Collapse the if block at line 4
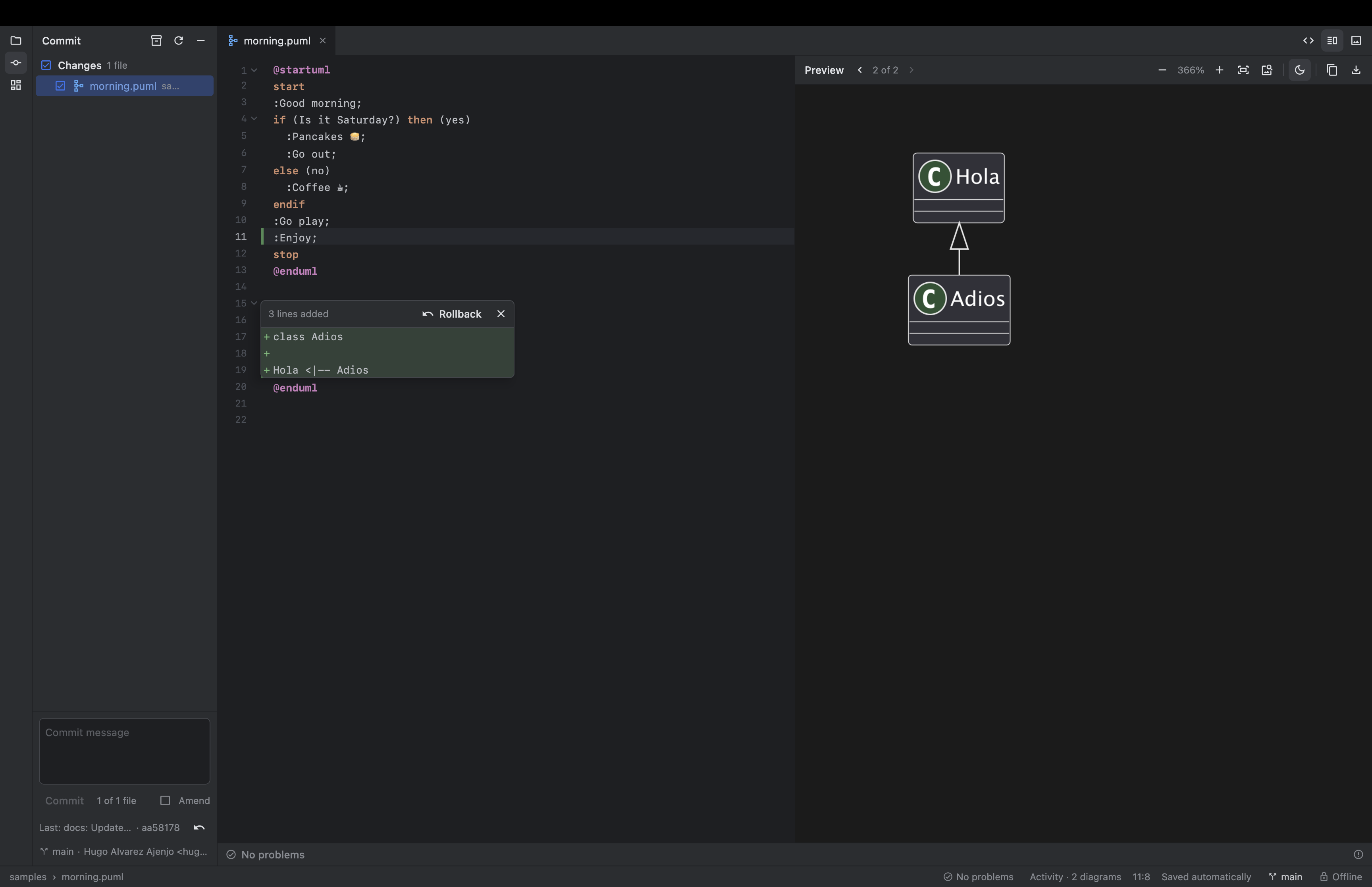 [x=254, y=119]
